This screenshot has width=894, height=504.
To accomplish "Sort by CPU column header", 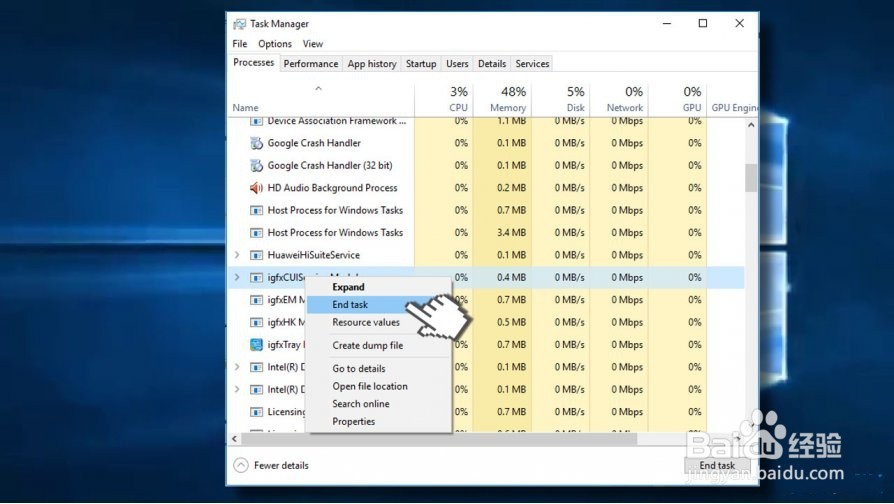I will [444, 99].
